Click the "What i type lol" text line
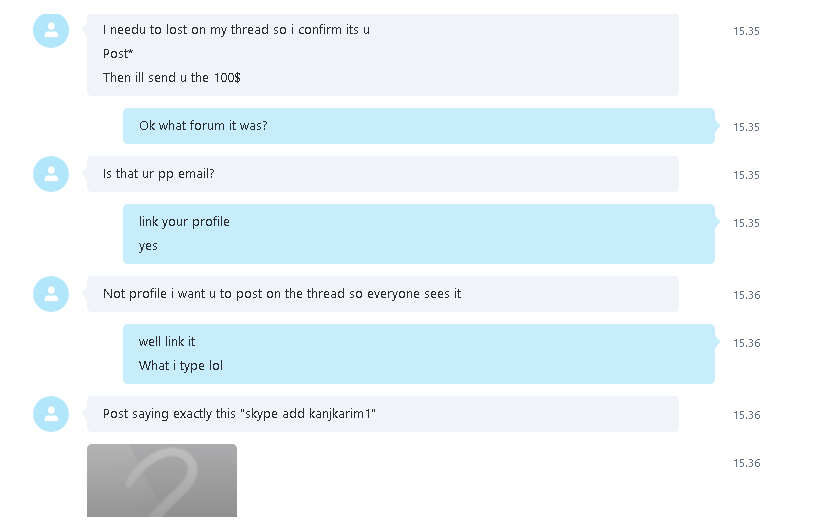 click(180, 366)
